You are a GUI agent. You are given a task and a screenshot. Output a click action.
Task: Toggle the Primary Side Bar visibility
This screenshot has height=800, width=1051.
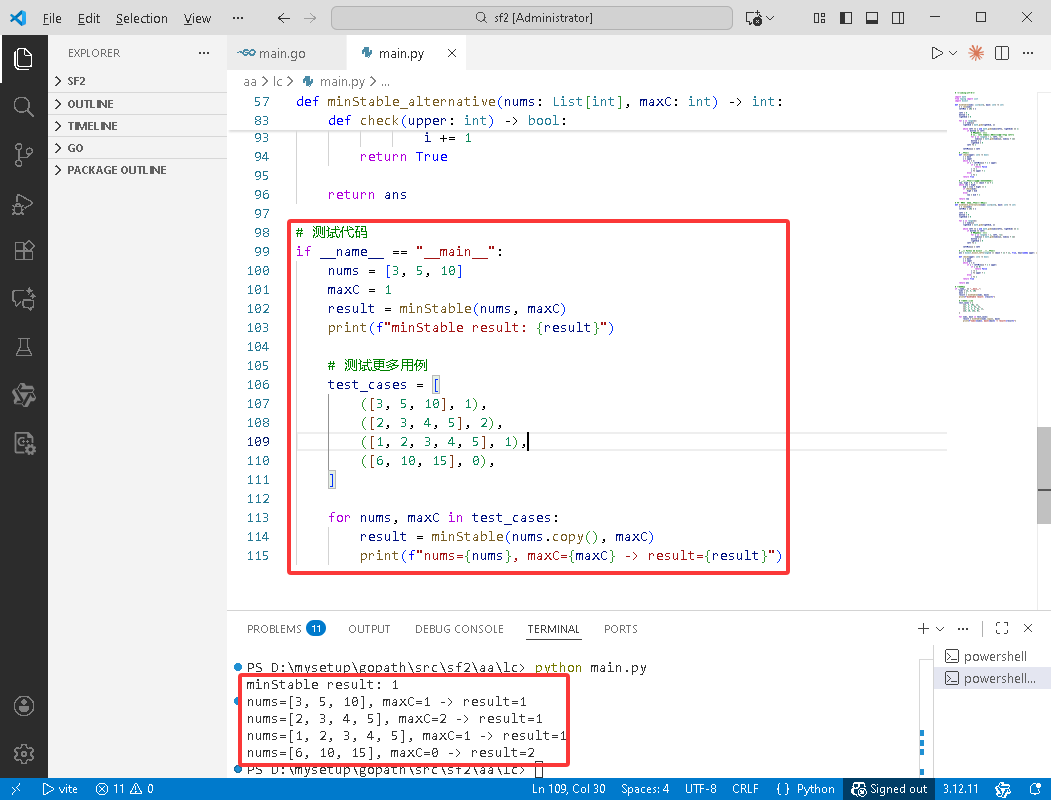pos(846,18)
